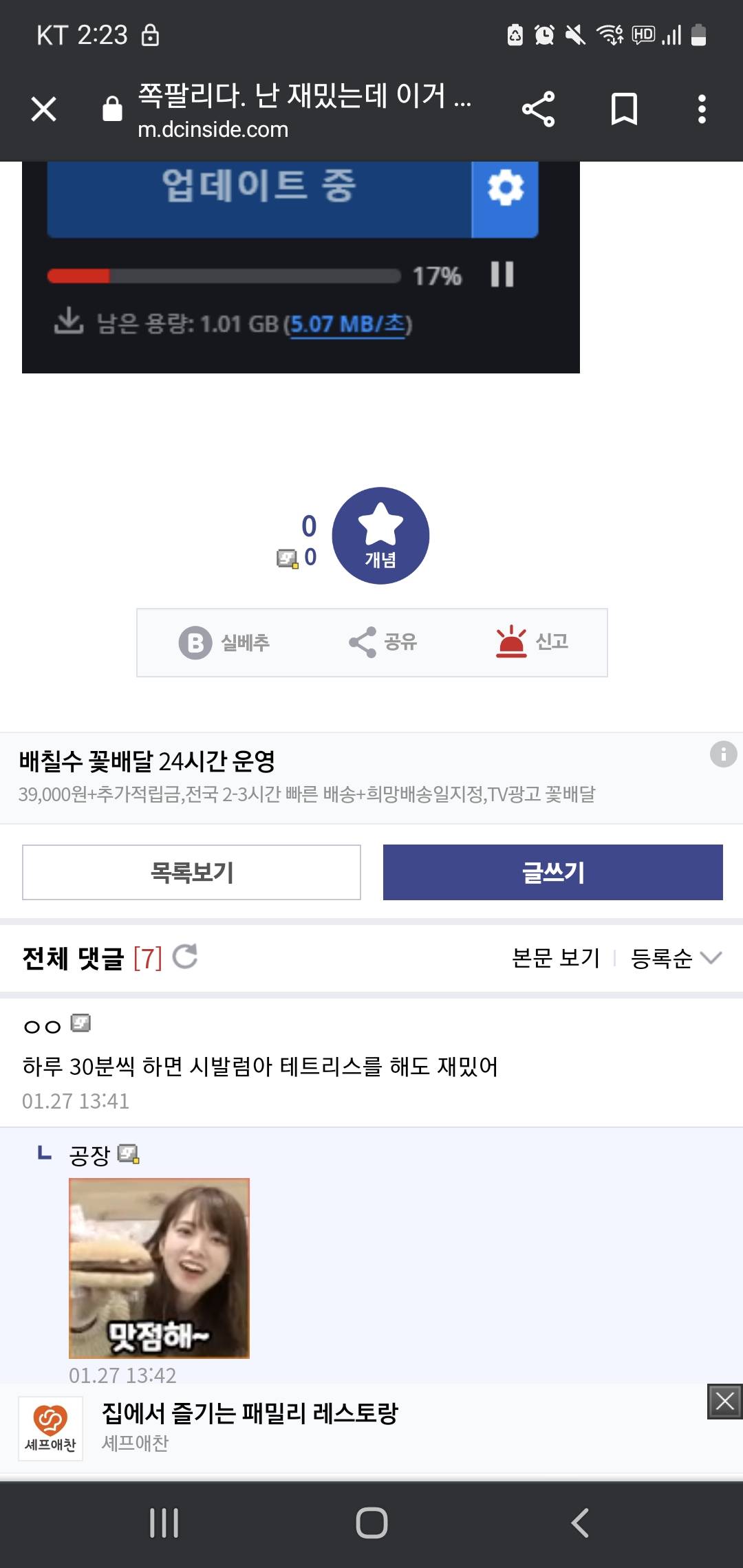The image size is (743, 1568).
Task: Click the blue settings gear icon
Action: (x=506, y=188)
